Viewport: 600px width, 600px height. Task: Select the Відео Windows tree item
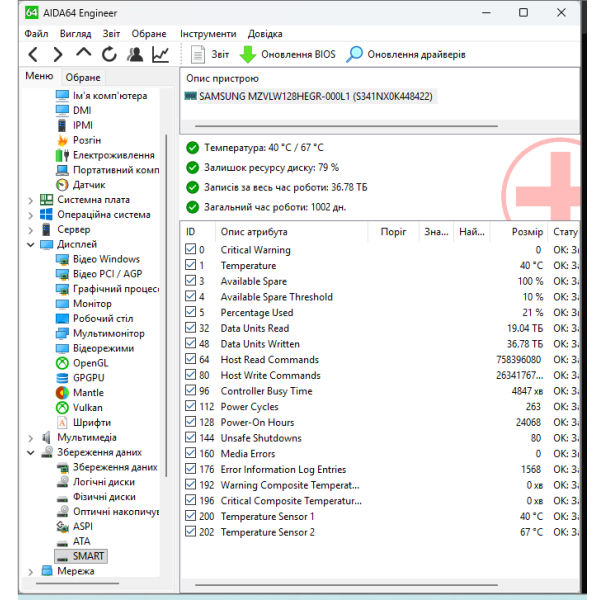[x=98, y=259]
